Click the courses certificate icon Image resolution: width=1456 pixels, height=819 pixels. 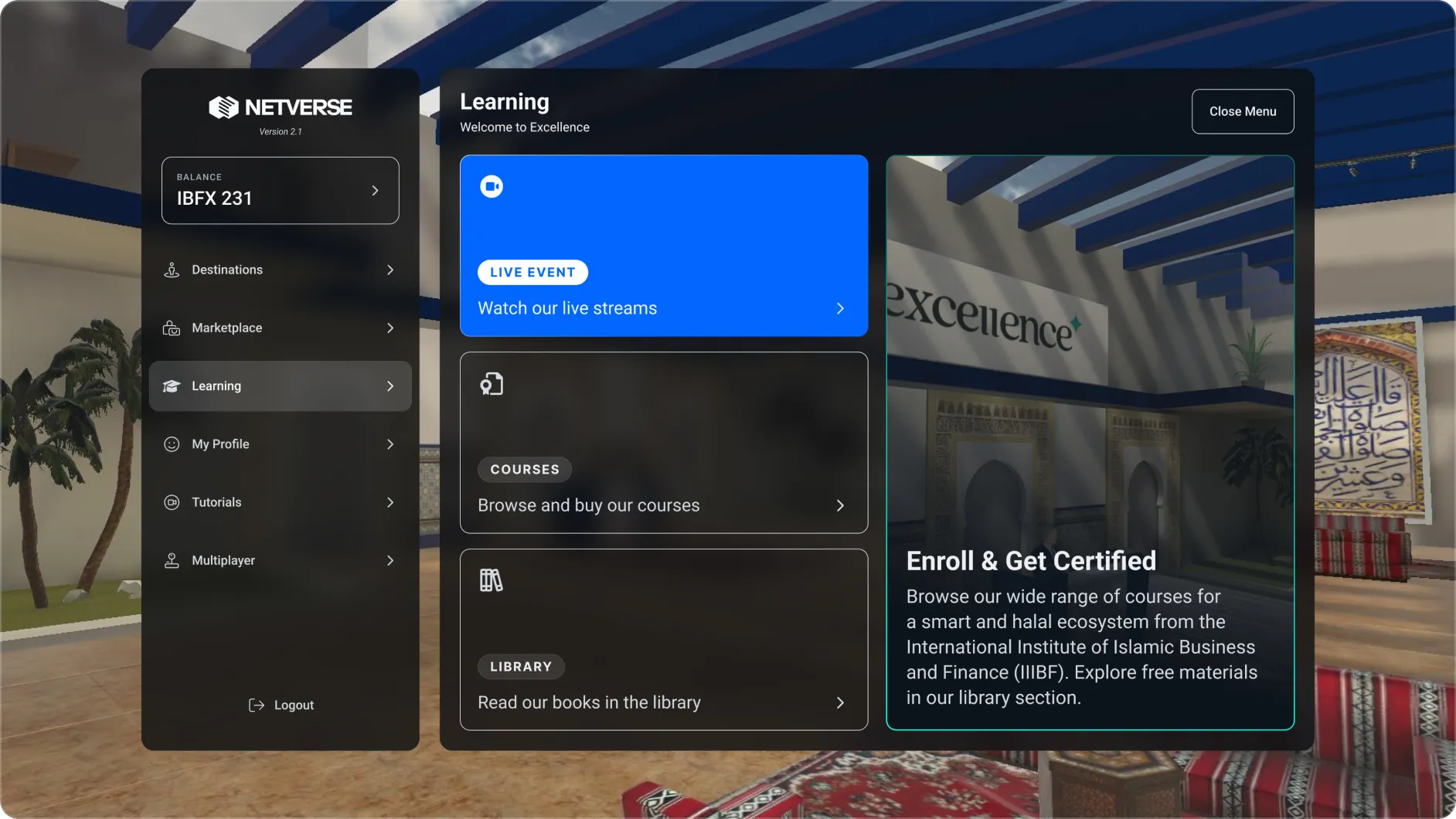point(492,384)
